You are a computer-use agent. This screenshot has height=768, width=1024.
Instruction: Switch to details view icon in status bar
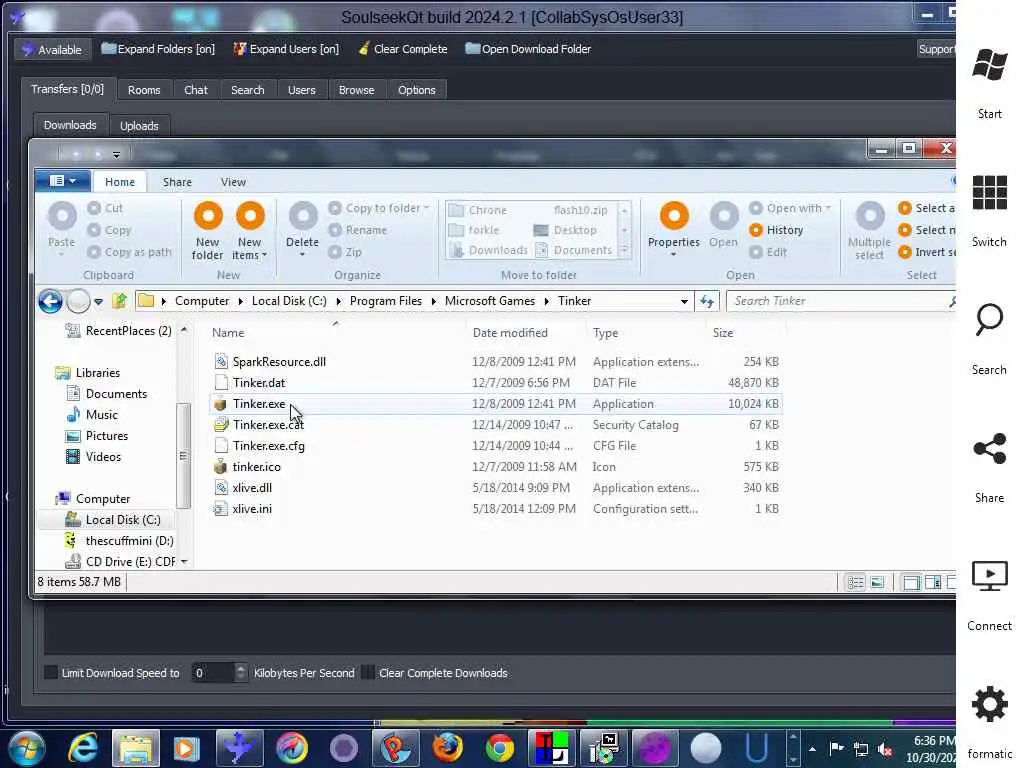(856, 582)
